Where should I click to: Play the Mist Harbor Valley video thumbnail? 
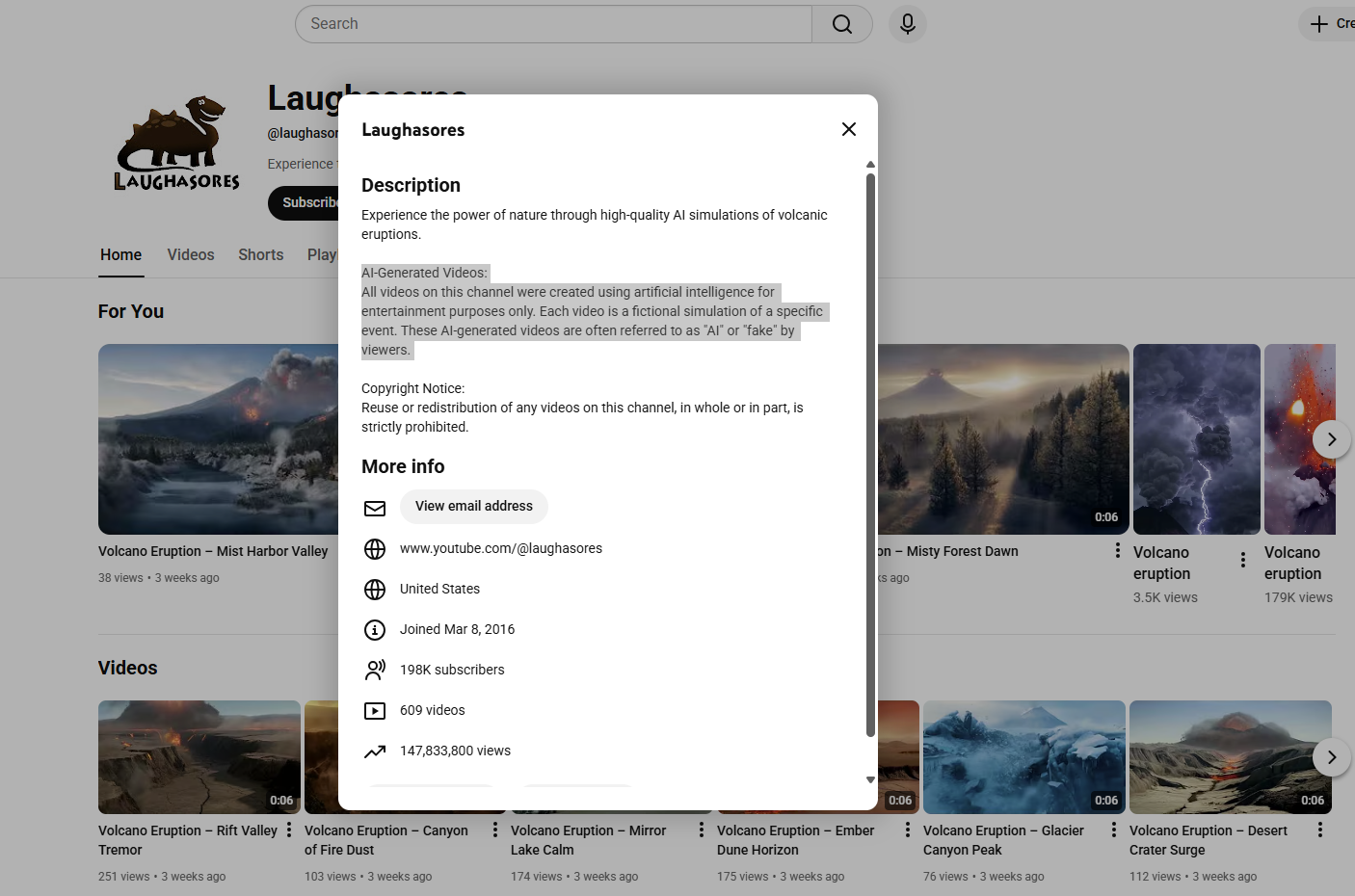(x=219, y=439)
